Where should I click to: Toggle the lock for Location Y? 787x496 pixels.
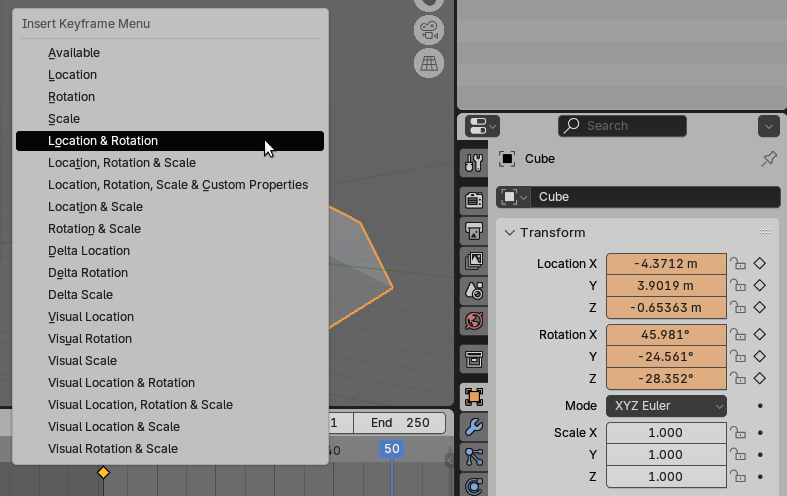pos(738,286)
